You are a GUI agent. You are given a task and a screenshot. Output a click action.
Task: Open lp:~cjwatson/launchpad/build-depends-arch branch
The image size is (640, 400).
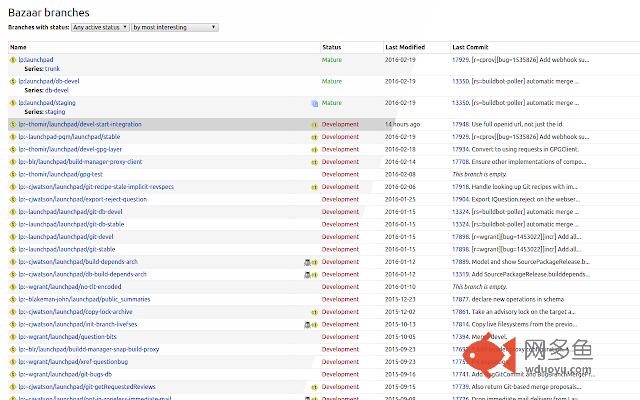click(x=78, y=262)
